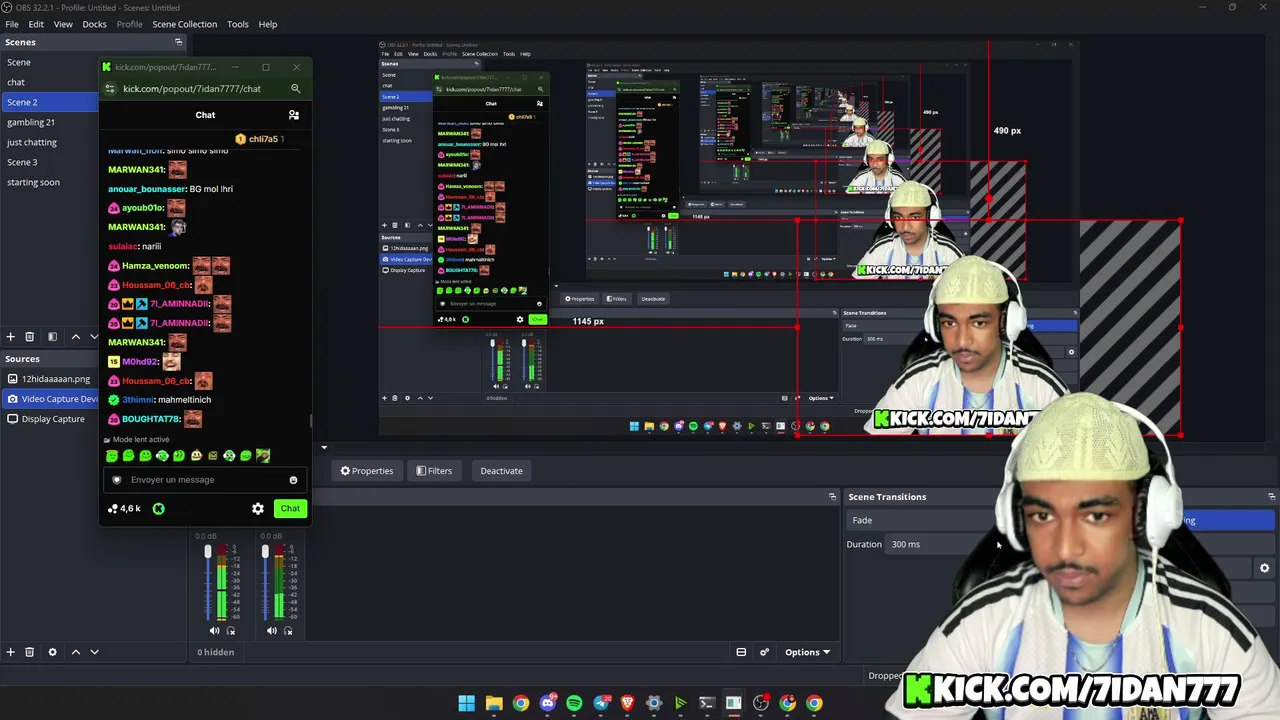Screen dimensions: 1280x720
Task: Open the Help menu in OBS
Action: [268, 24]
